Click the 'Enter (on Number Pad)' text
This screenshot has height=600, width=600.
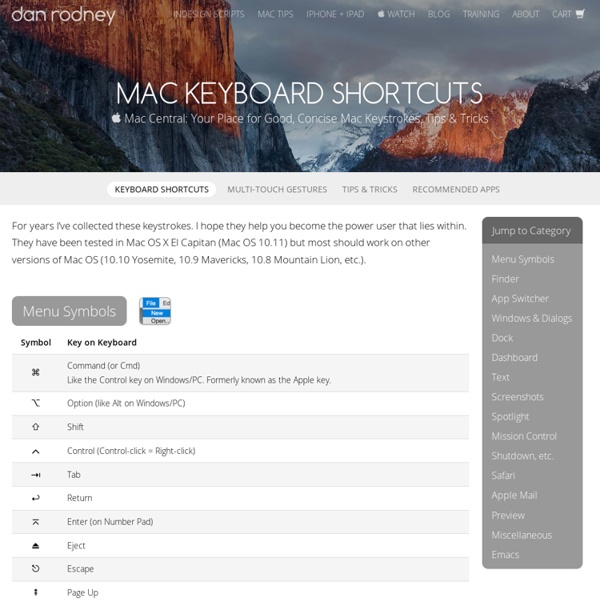pyautogui.click(x=110, y=522)
